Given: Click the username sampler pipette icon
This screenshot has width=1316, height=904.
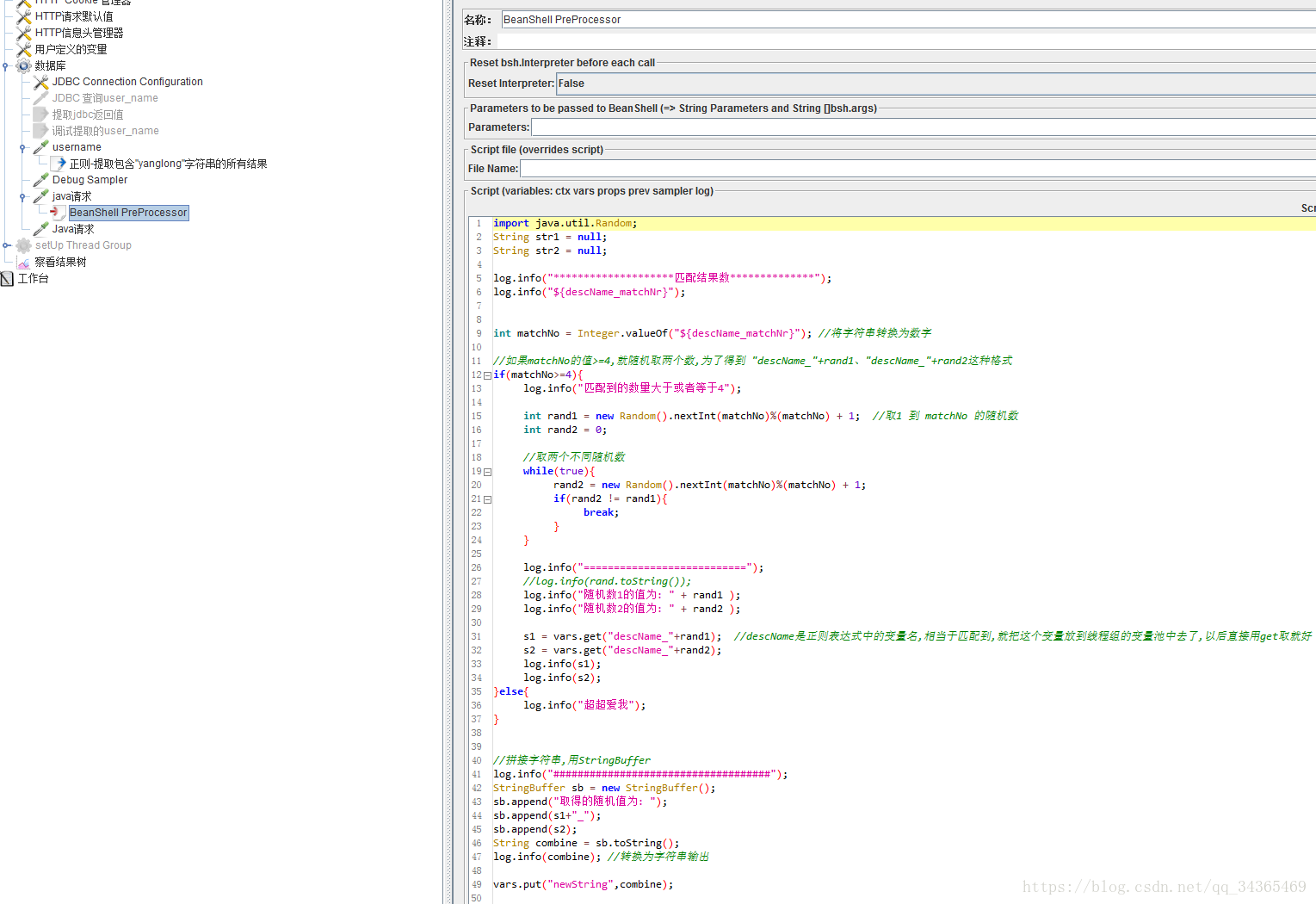Looking at the screenshot, I should pos(40,147).
